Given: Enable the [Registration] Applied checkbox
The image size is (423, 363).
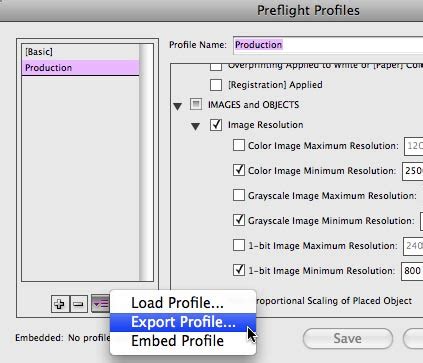Looking at the screenshot, I should [x=216, y=85].
